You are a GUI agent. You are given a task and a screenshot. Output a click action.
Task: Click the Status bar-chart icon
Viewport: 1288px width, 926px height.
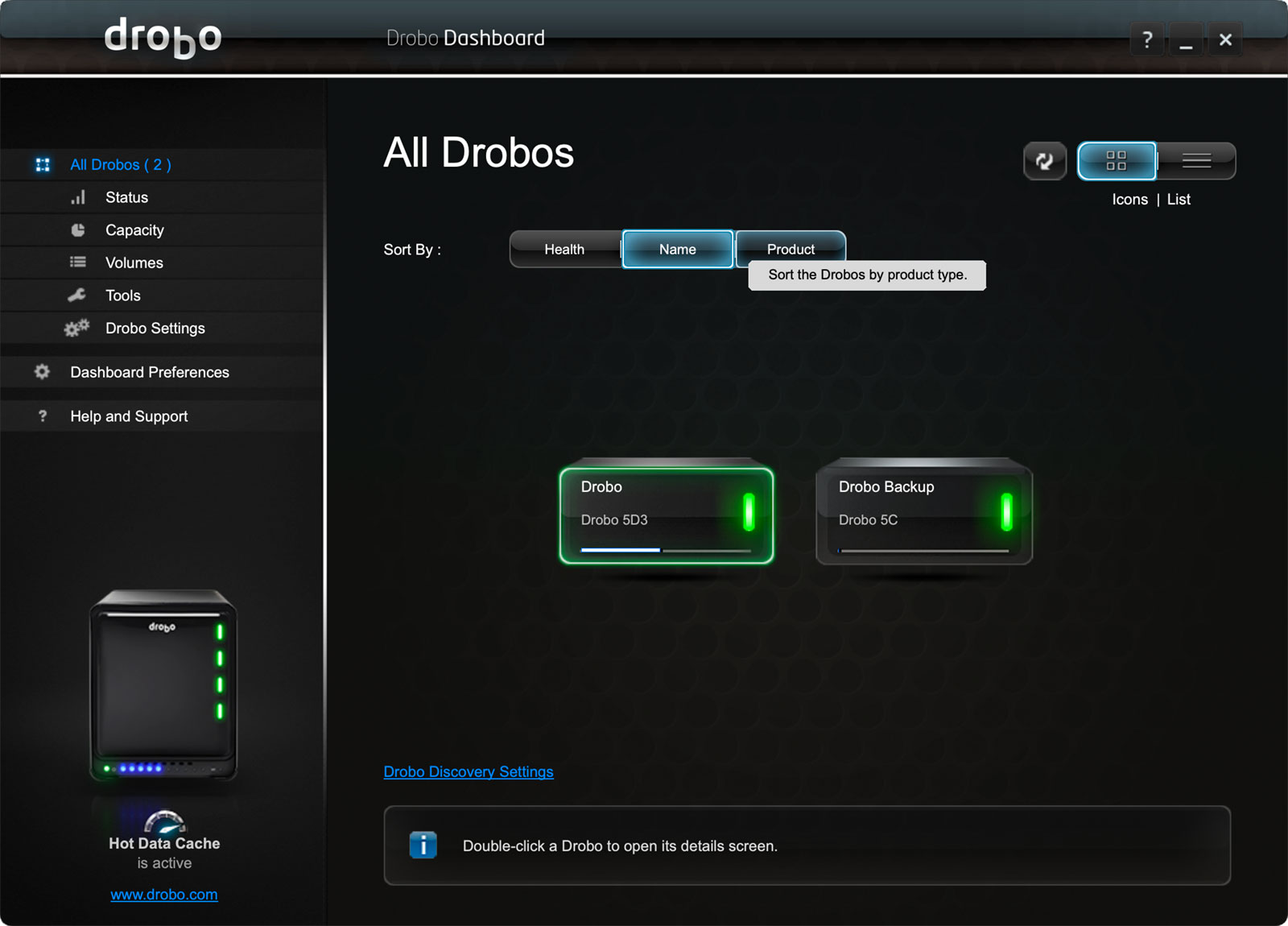(x=78, y=197)
